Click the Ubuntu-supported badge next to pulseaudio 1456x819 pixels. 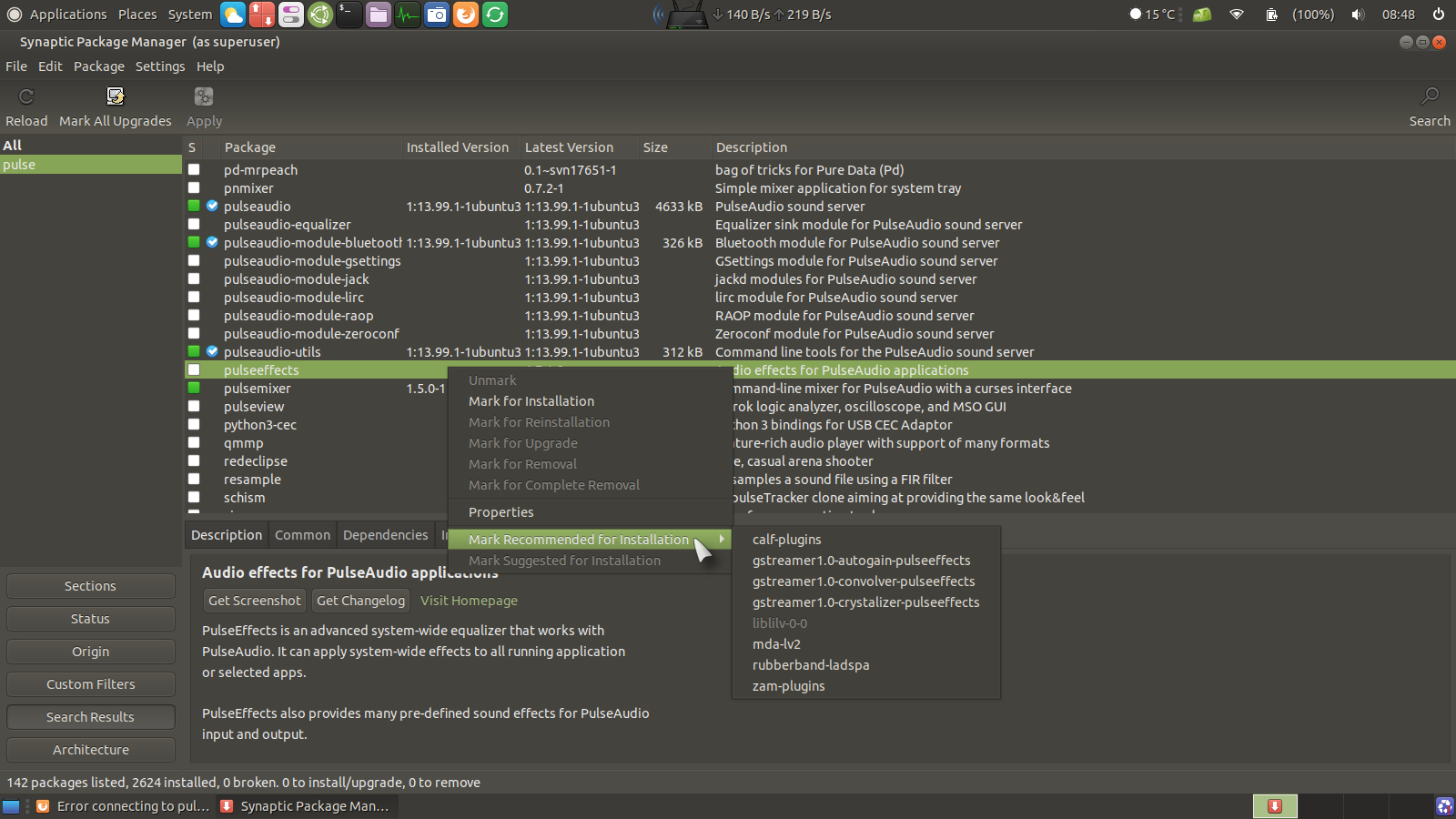[212, 206]
